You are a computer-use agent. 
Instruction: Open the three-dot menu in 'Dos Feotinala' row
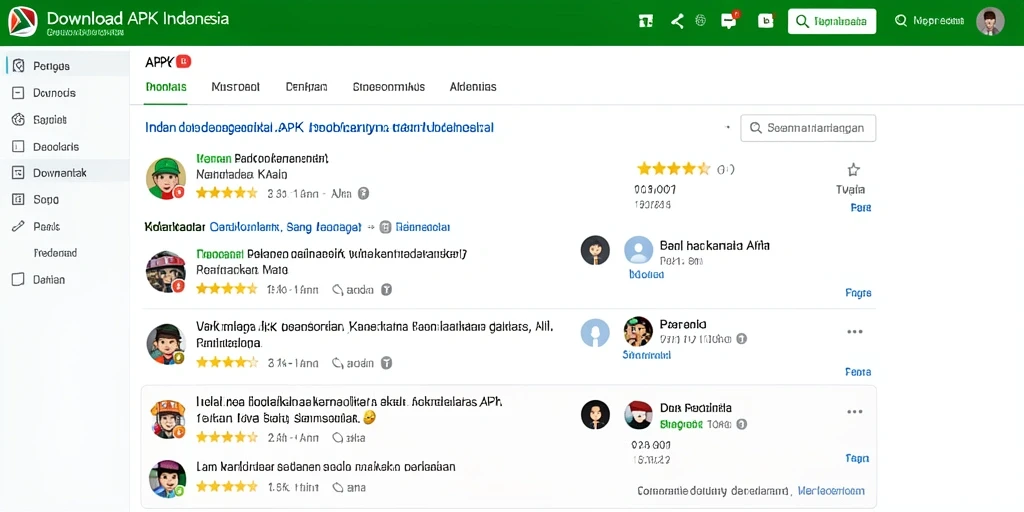pos(855,411)
